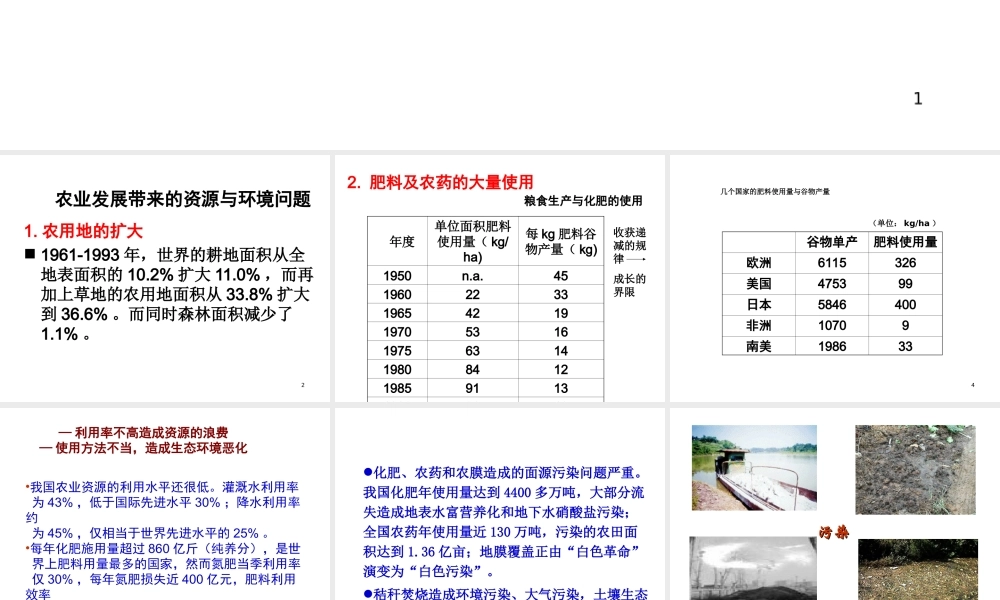Click the value 84 in the 1980 row

(x=472, y=369)
